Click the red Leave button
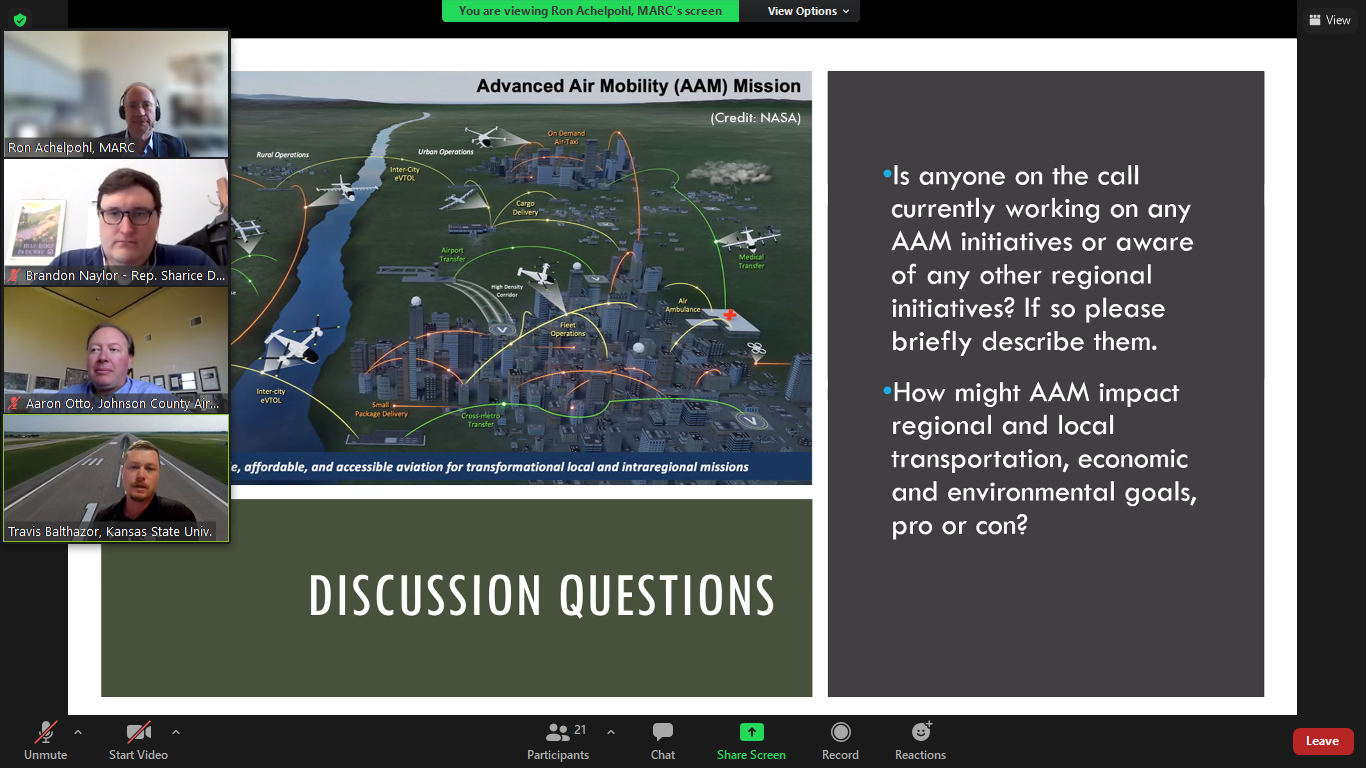1366x768 pixels. pyautogui.click(x=1323, y=741)
